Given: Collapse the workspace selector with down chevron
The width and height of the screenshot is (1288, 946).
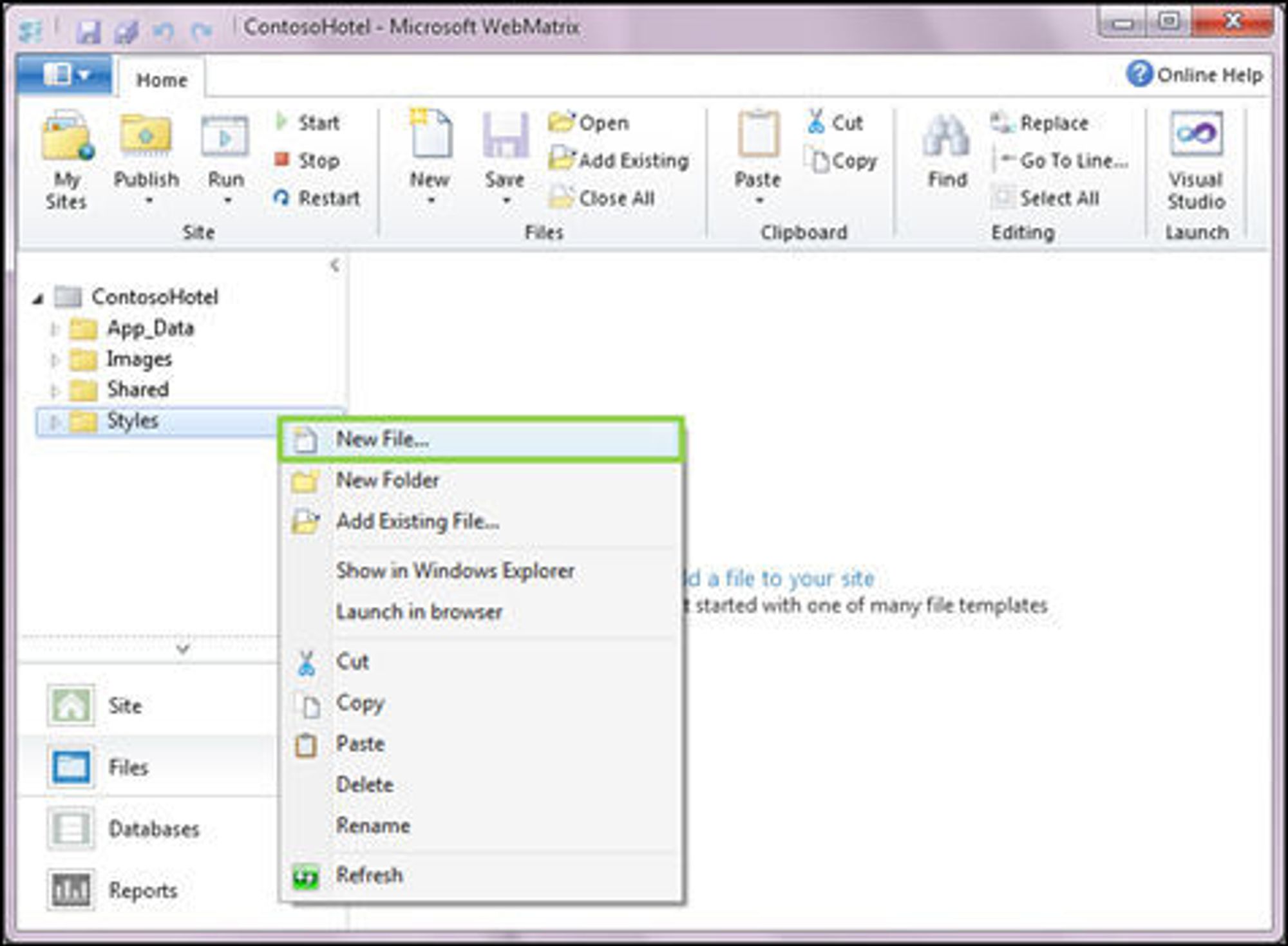Looking at the screenshot, I should pyautogui.click(x=183, y=648).
